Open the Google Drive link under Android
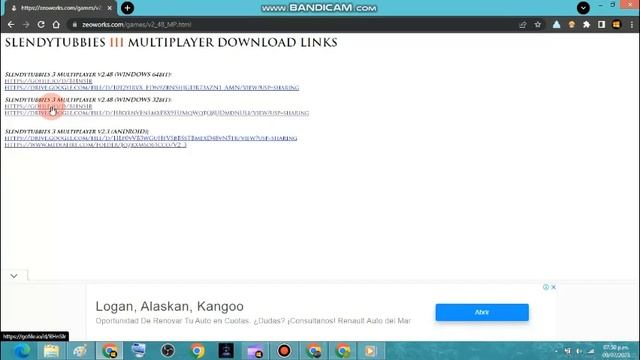 (x=151, y=138)
